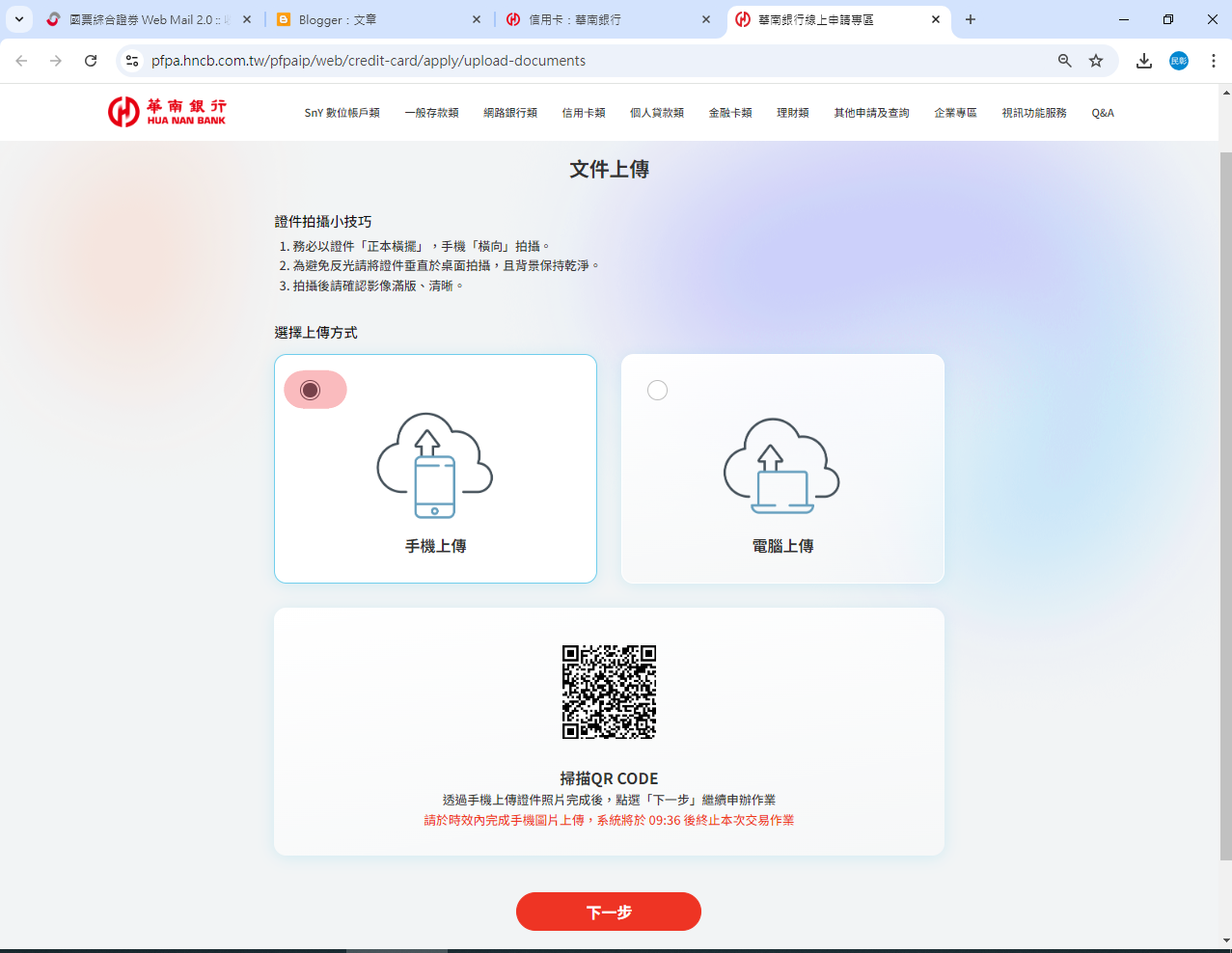Click the 文件上傳 heading
Viewport: 1232px width, 953px height.
609,170
